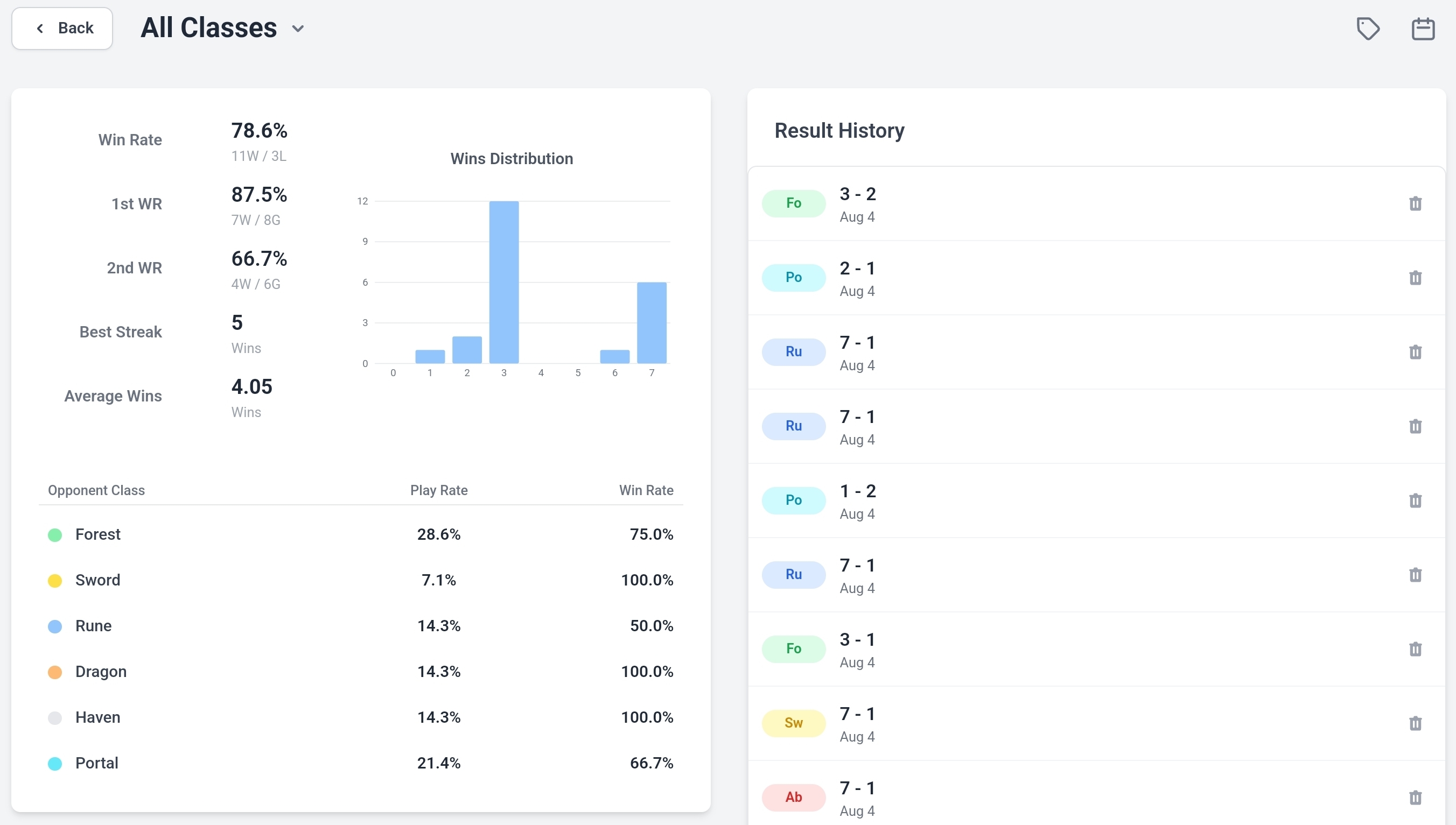Click the Rune blue color dot
The height and width of the screenshot is (825, 1456).
pyautogui.click(x=55, y=626)
